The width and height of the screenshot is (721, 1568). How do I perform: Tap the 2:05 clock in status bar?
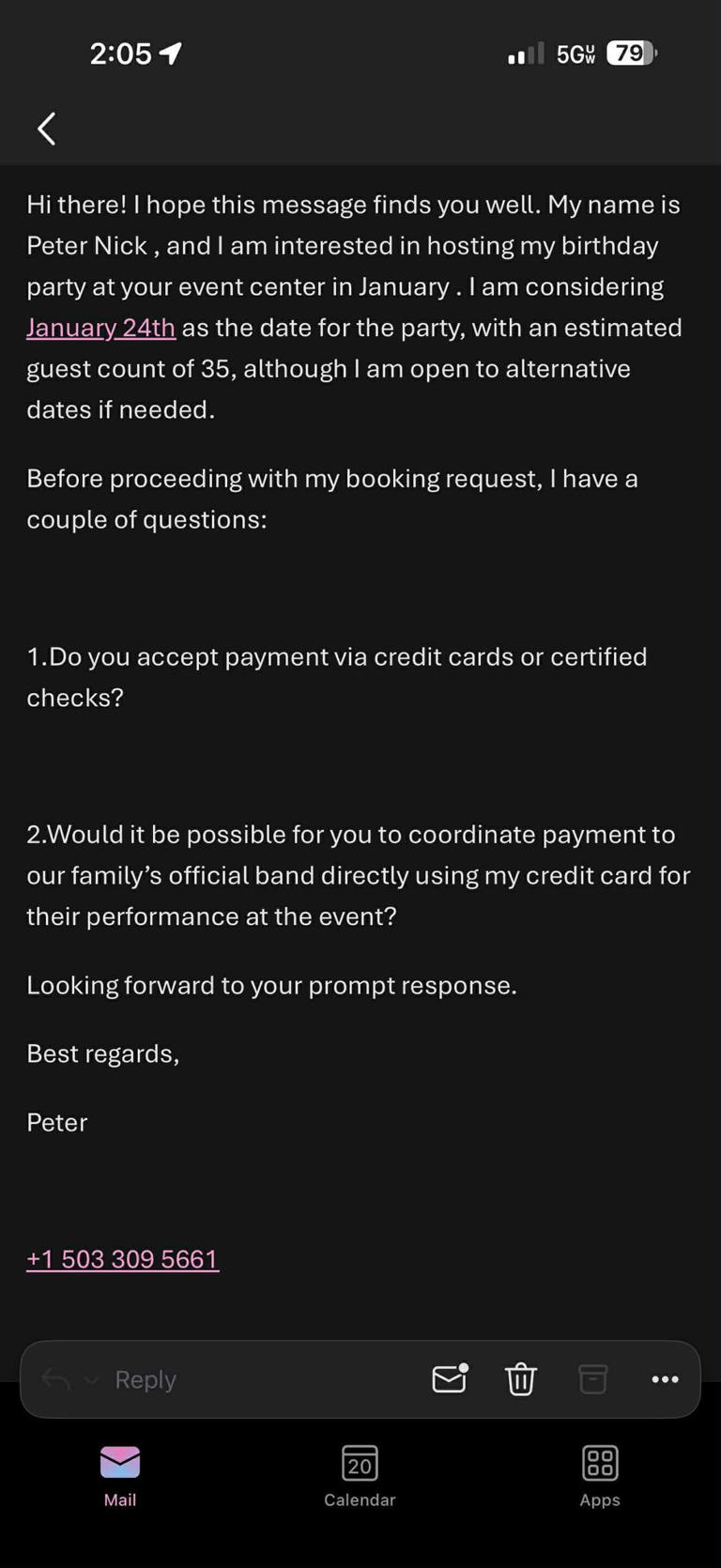click(x=120, y=54)
